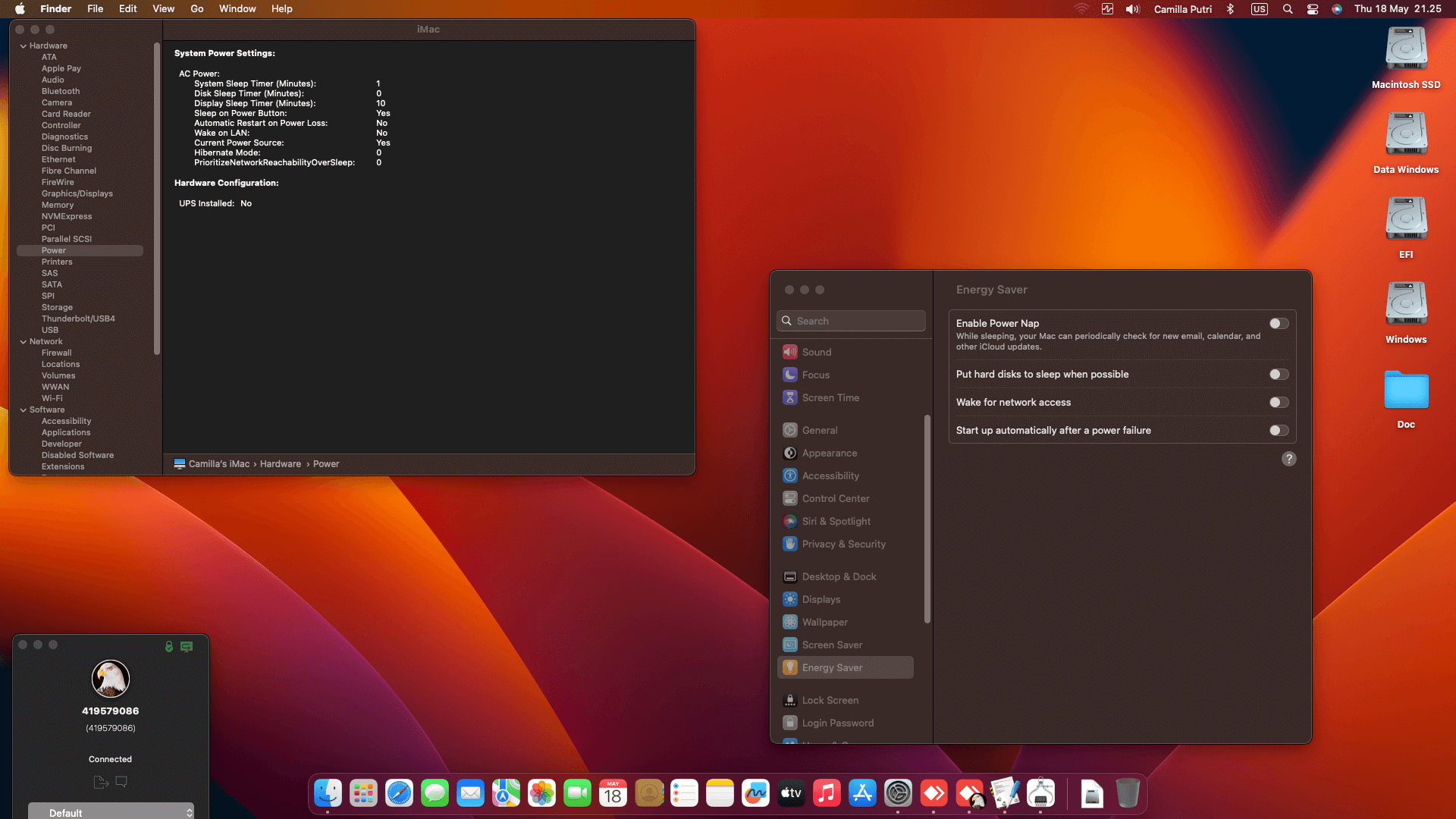
Task: Select Screen Time in System Settings sidebar
Action: [846, 397]
